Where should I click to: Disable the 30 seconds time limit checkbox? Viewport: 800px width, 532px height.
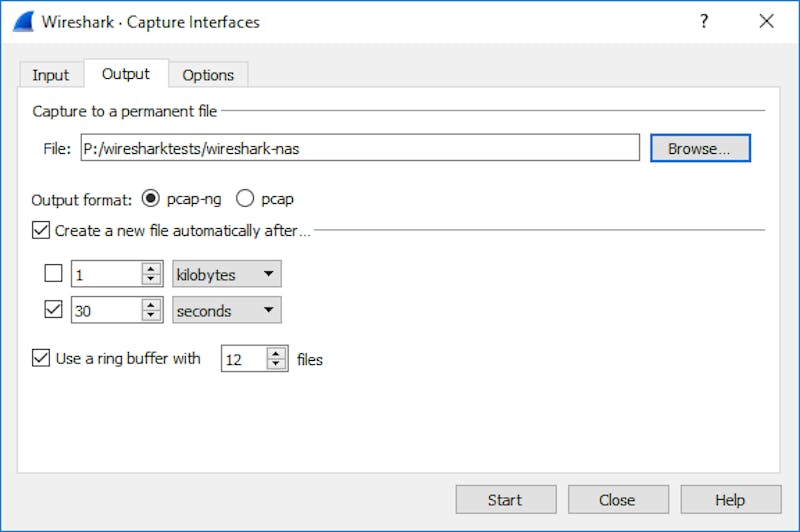point(55,310)
